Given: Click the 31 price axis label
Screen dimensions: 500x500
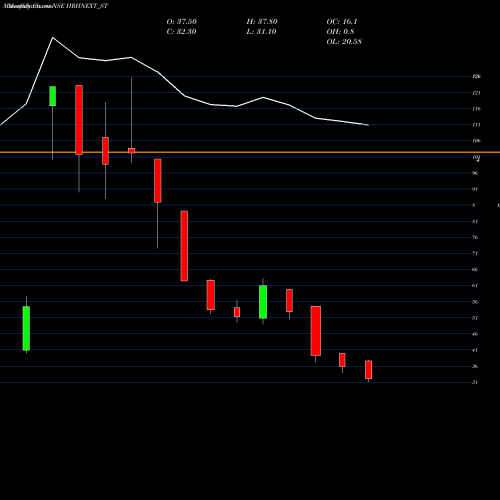Looking at the screenshot, I should (x=475, y=382).
